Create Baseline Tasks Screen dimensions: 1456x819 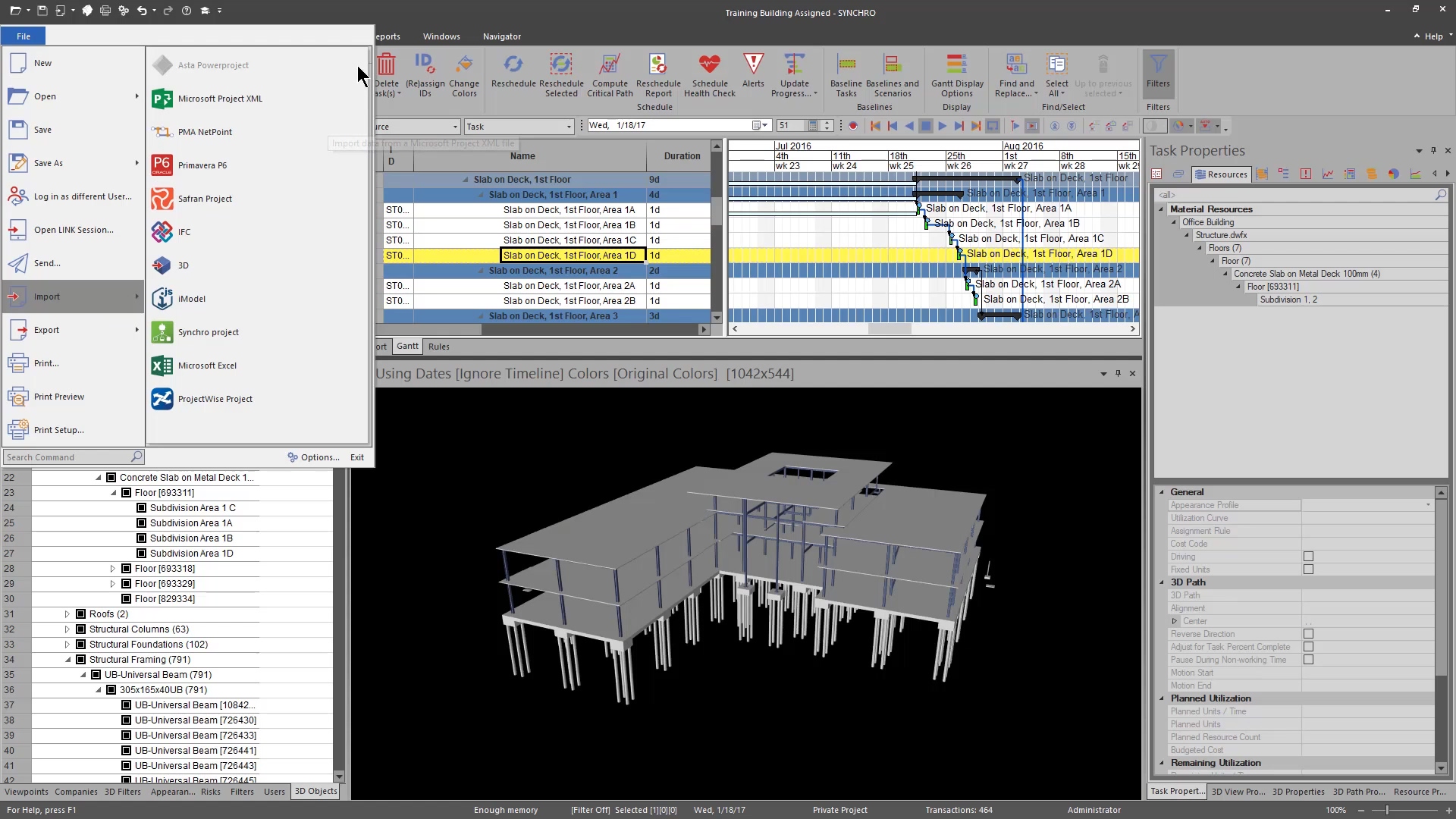(846, 74)
